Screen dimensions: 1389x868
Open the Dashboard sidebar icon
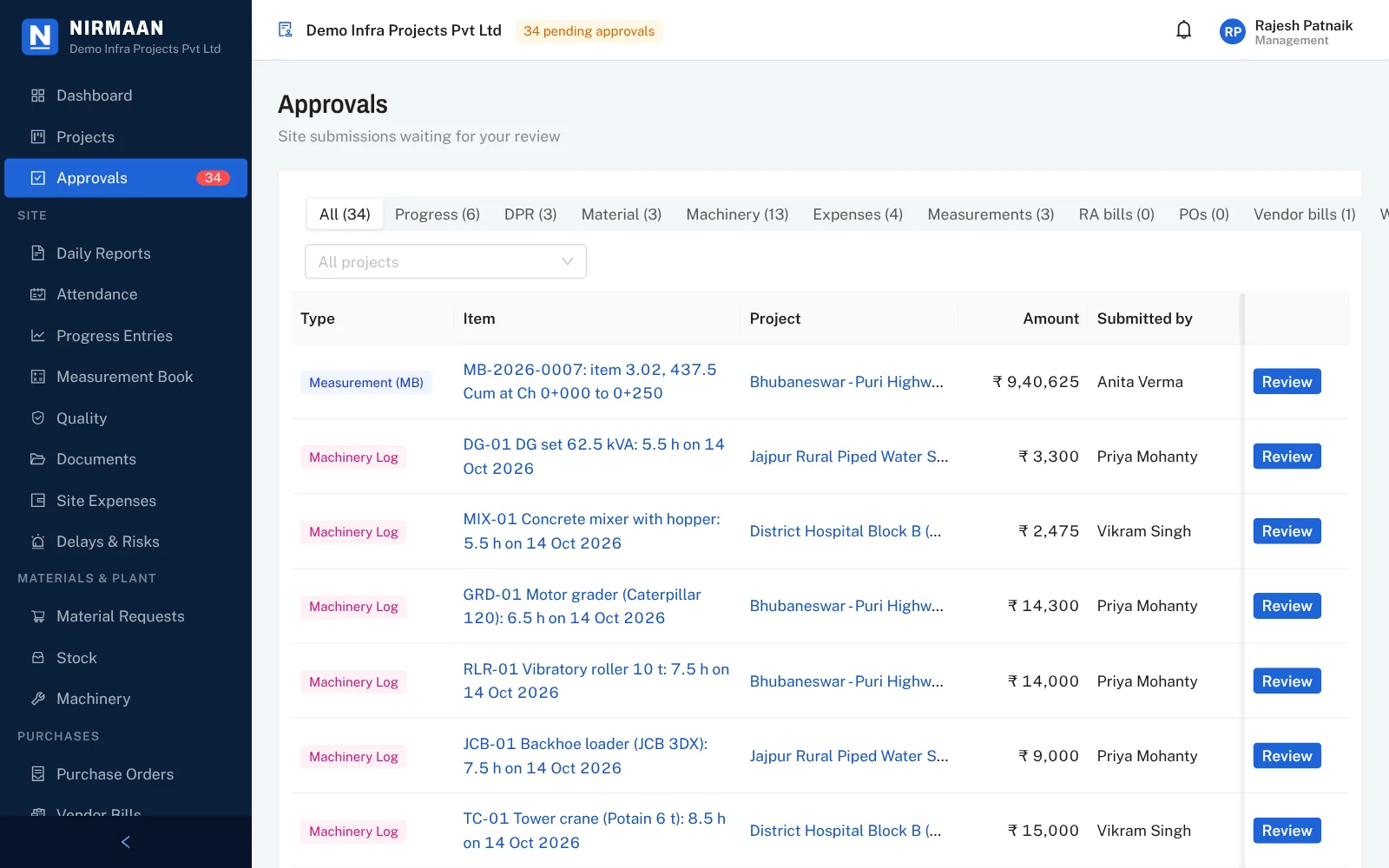point(37,95)
